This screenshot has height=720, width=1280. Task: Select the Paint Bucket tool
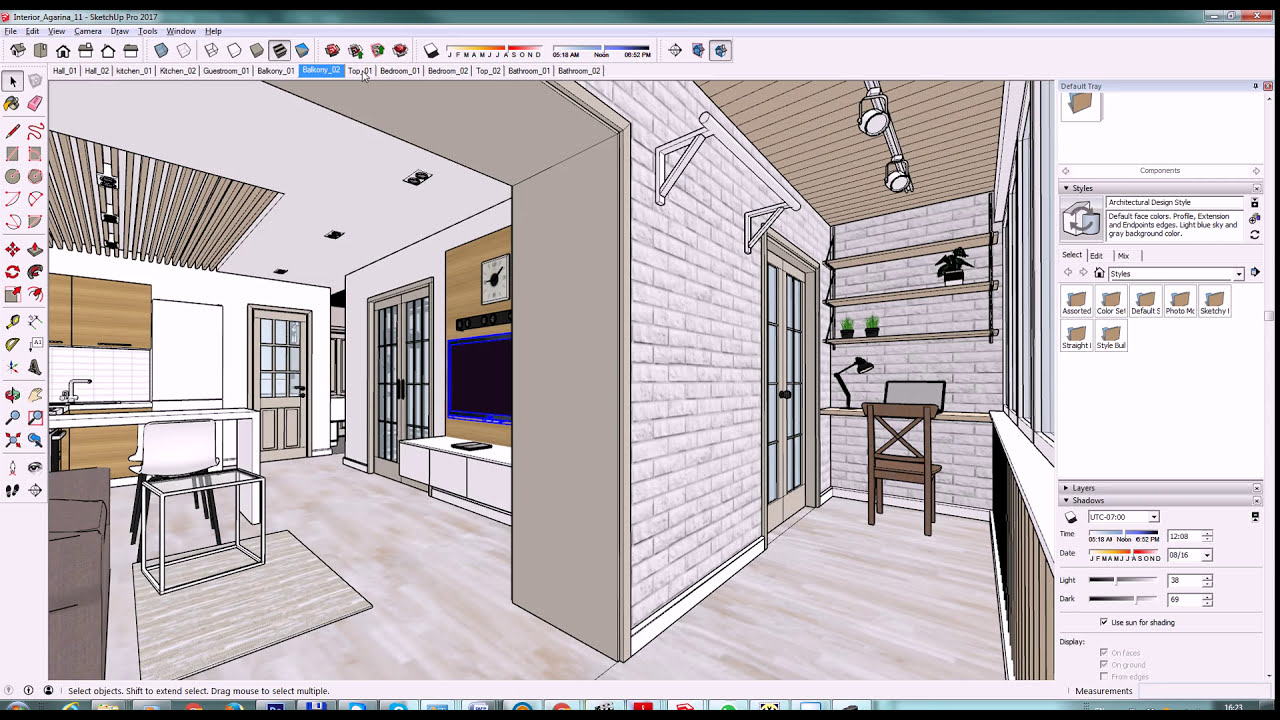tap(12, 103)
